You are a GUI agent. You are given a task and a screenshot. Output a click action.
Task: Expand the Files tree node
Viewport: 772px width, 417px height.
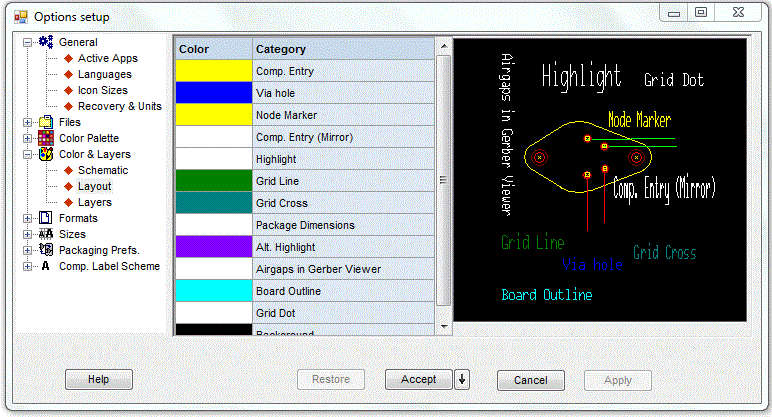[x=28, y=122]
